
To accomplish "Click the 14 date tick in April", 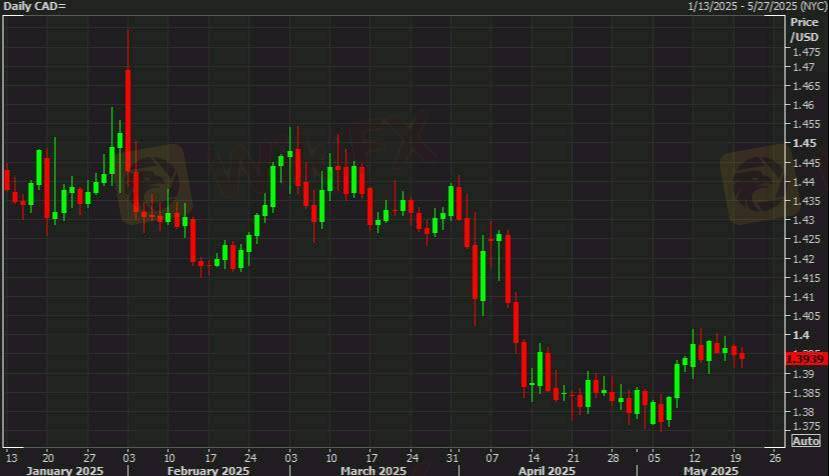I will [534, 457].
